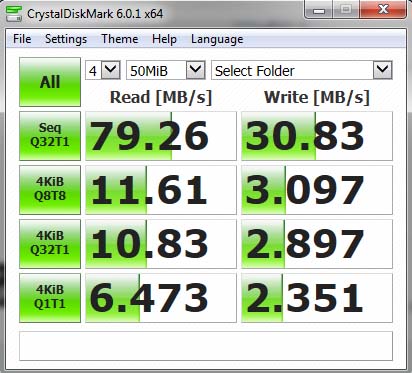The height and width of the screenshot is (373, 412).
Task: Click the Seq write result 30.83
Action: click(317, 136)
